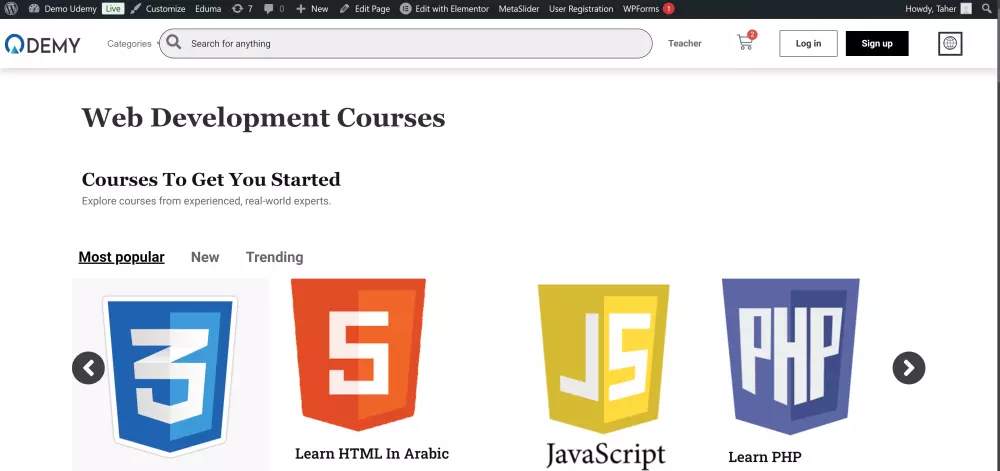Click the Web Development Courses heading
Image resolution: width=1000 pixels, height=471 pixels.
coord(263,118)
